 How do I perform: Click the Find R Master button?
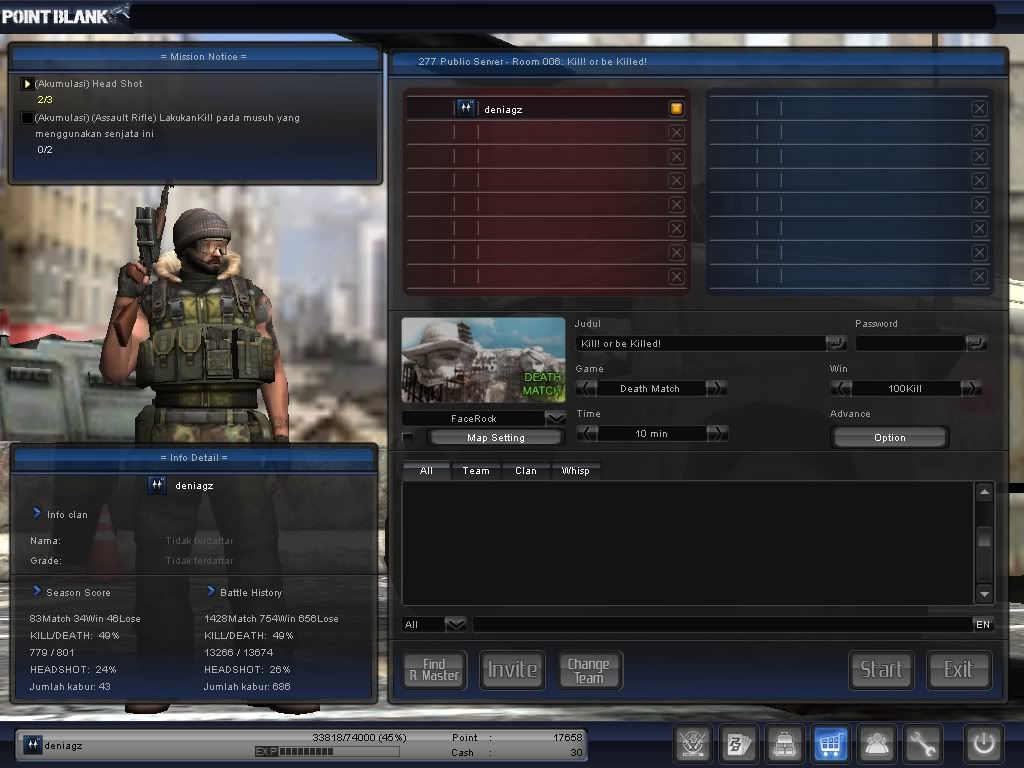[x=434, y=670]
